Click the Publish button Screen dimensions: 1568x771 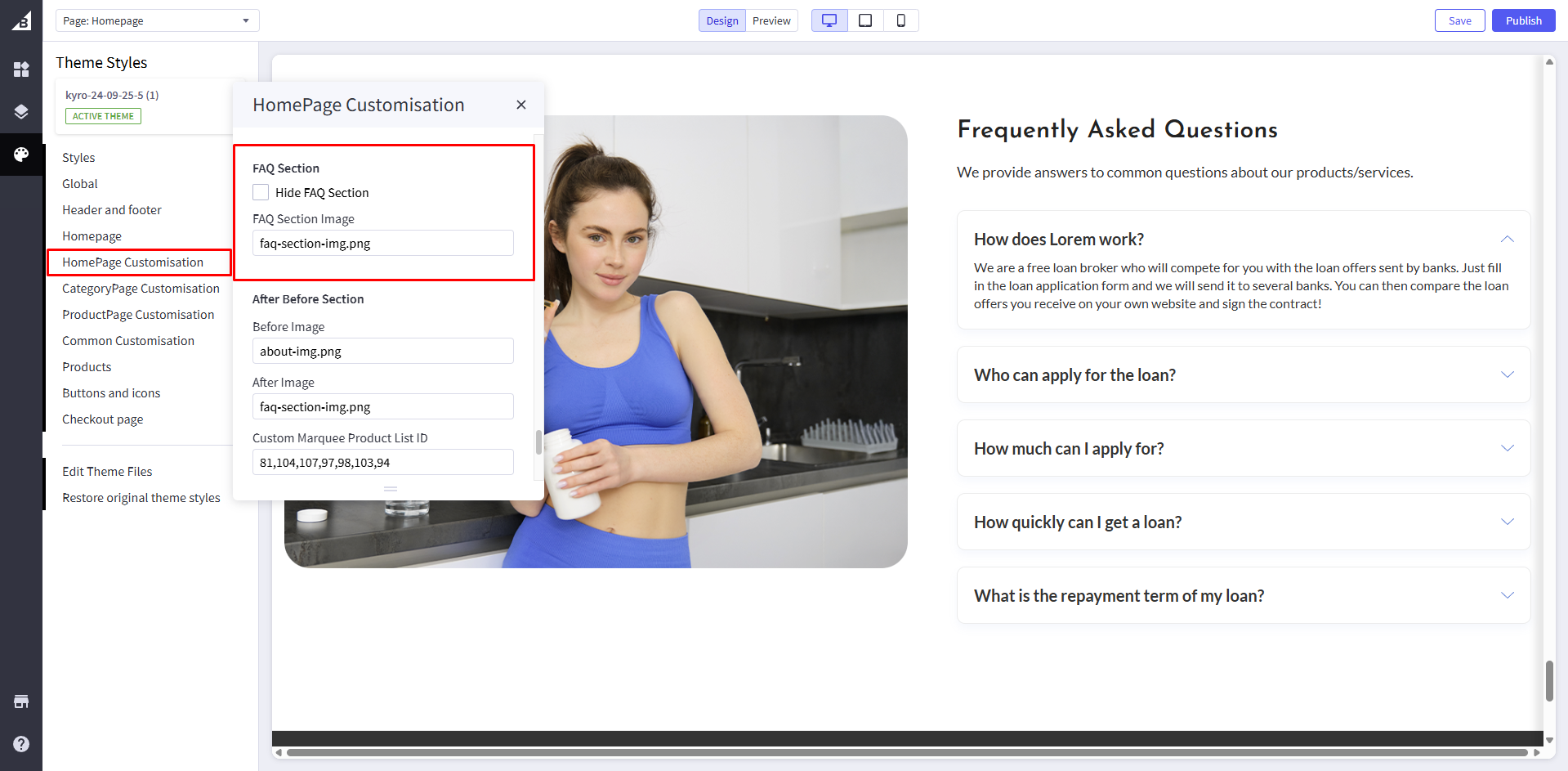[x=1523, y=20]
